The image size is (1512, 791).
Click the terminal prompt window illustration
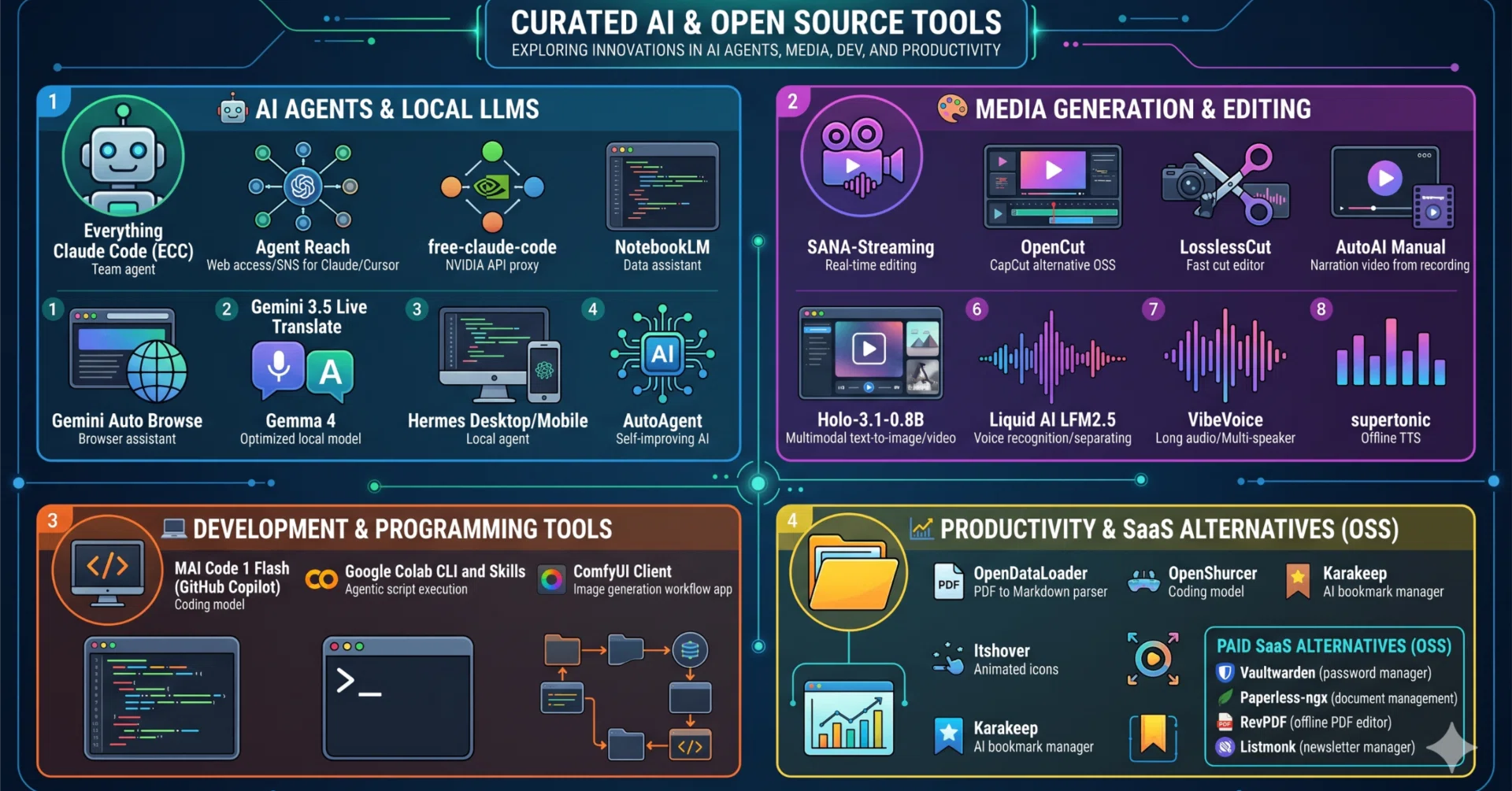tap(398, 698)
